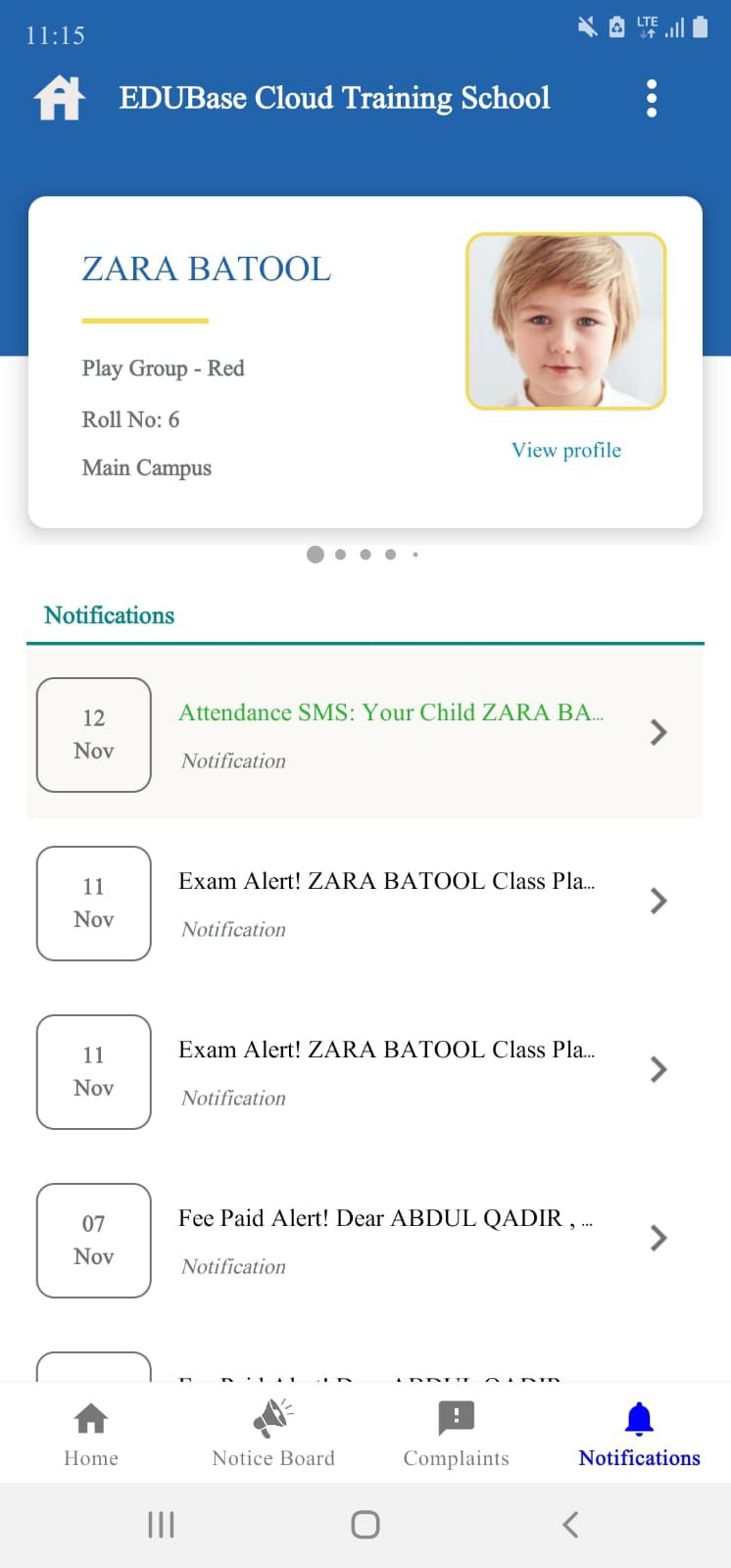This screenshot has width=731, height=1568.
Task: Open Complaints speech bubble icon
Action: [456, 1418]
